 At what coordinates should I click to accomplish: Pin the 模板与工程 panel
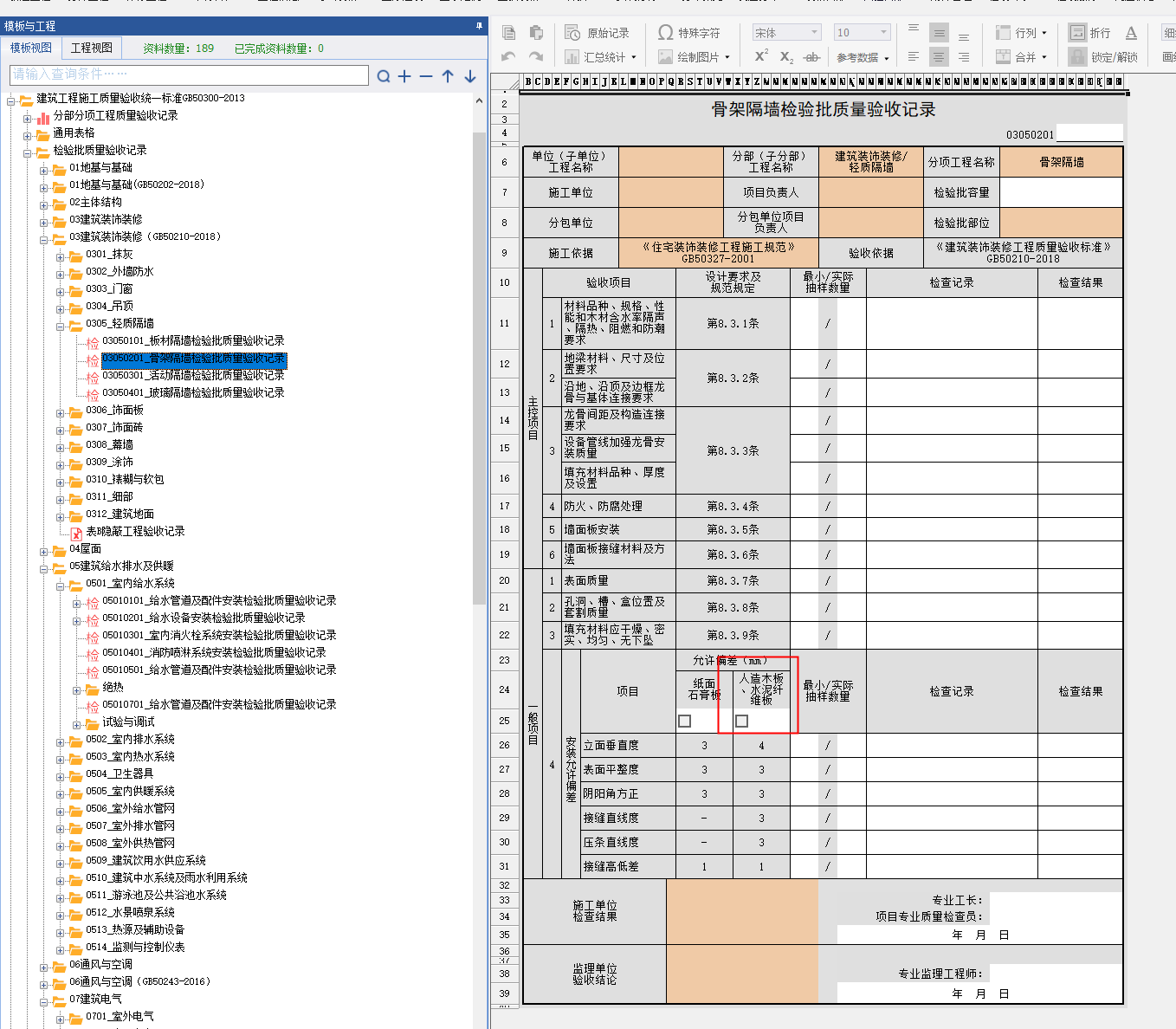coord(479,26)
